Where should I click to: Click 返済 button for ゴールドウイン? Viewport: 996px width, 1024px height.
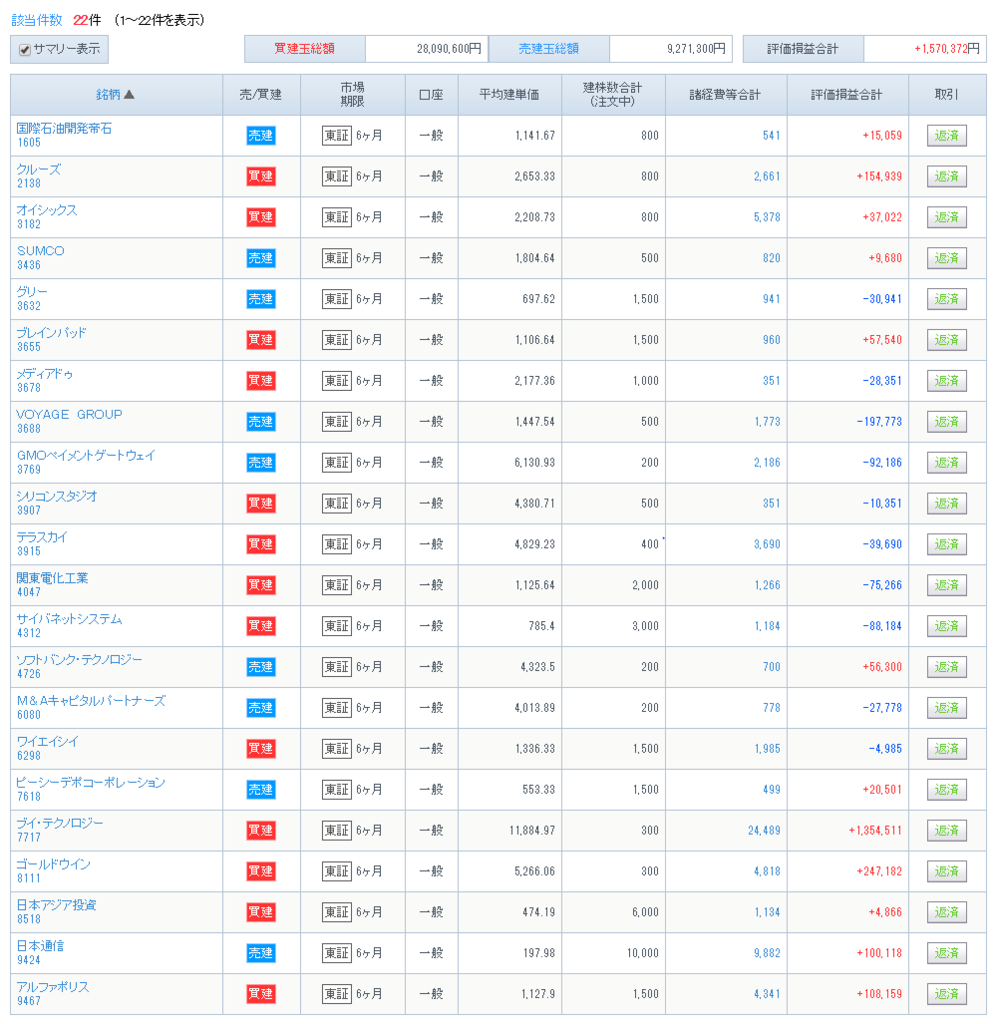pyautogui.click(x=946, y=871)
